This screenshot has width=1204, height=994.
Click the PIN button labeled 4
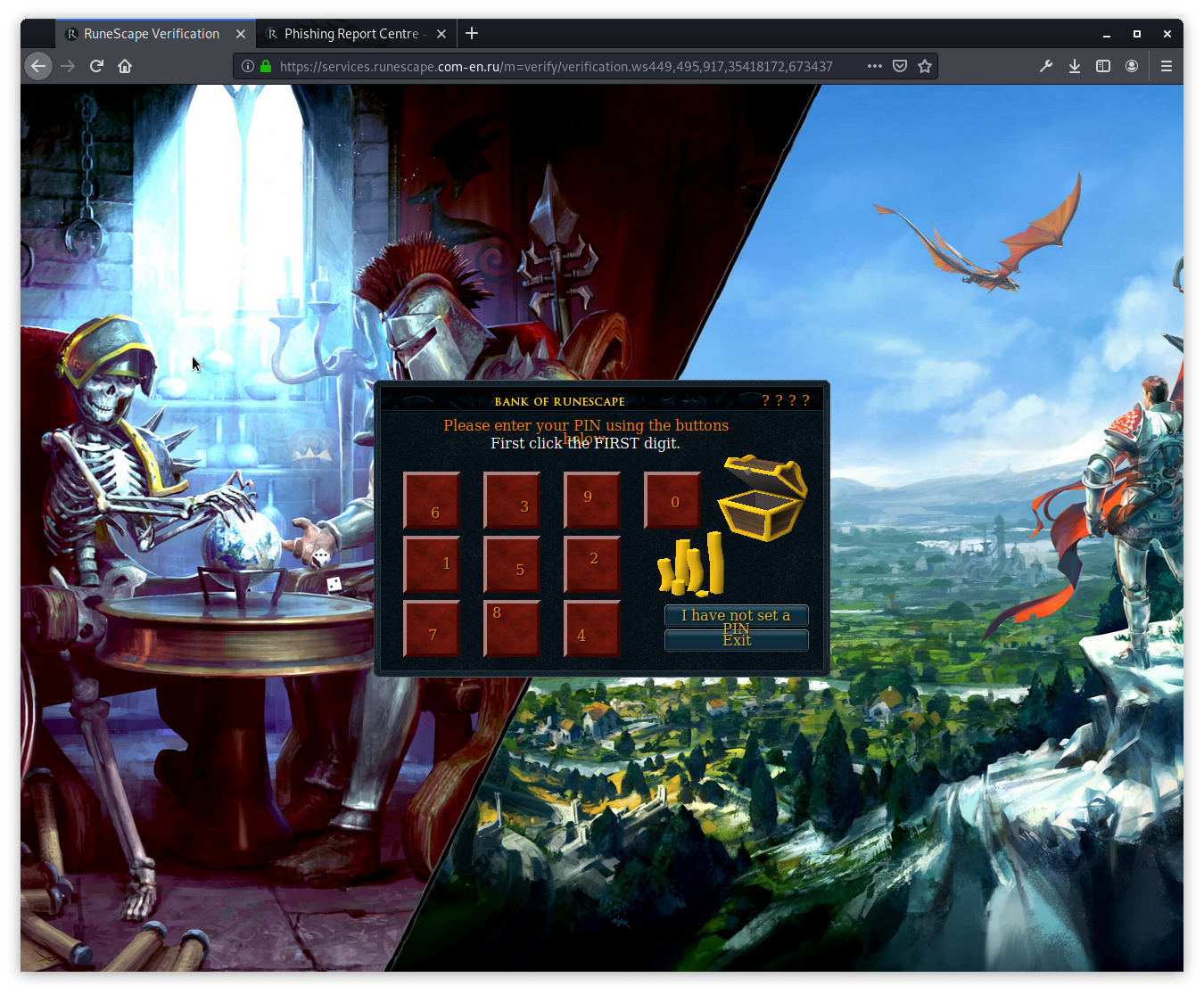coord(592,628)
